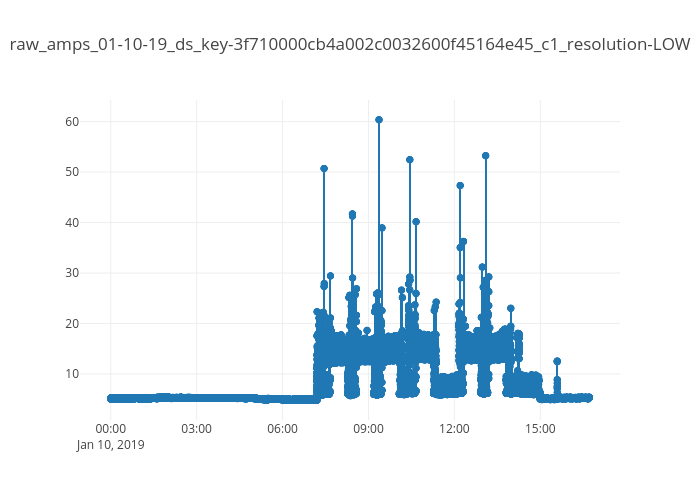Click the first data point at 00:00
This screenshot has width=700, height=500.
pos(110,398)
